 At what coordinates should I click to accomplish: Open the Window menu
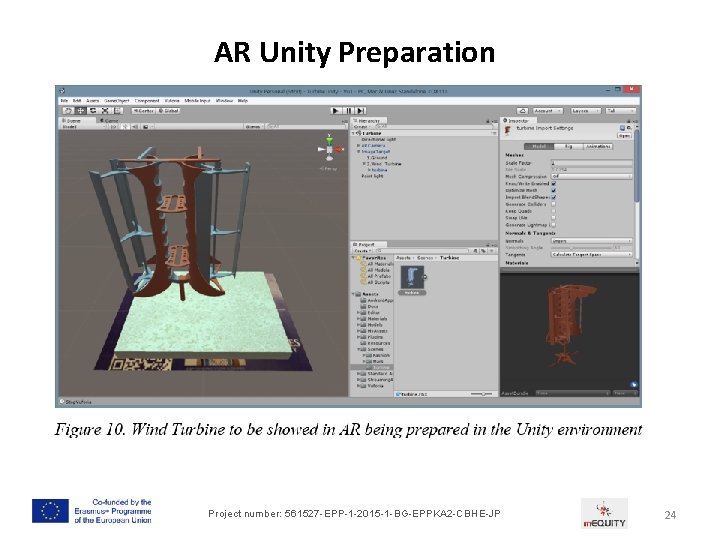point(224,101)
